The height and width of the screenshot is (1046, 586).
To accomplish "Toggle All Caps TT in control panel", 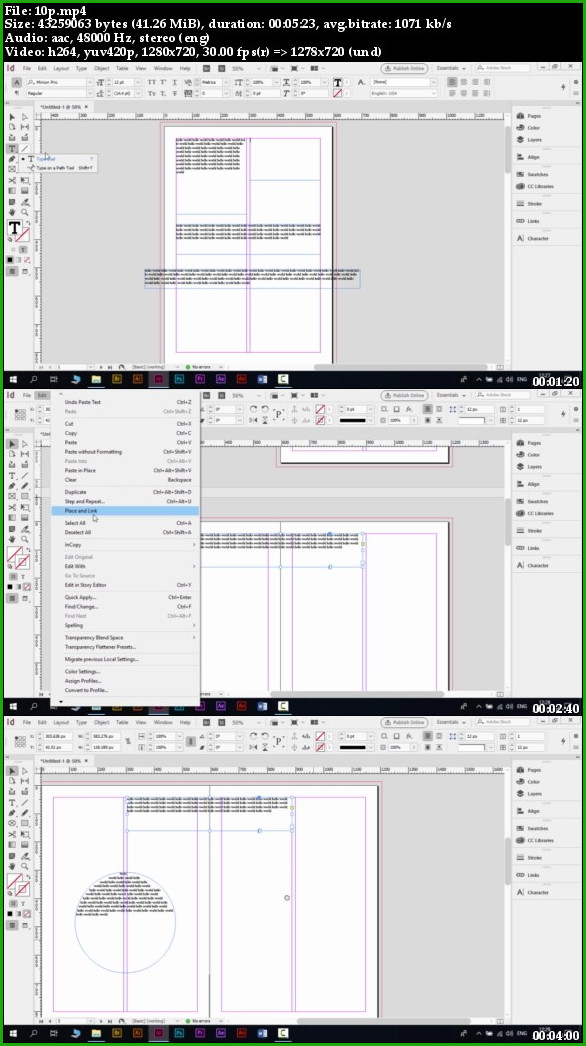I will coord(152,82).
